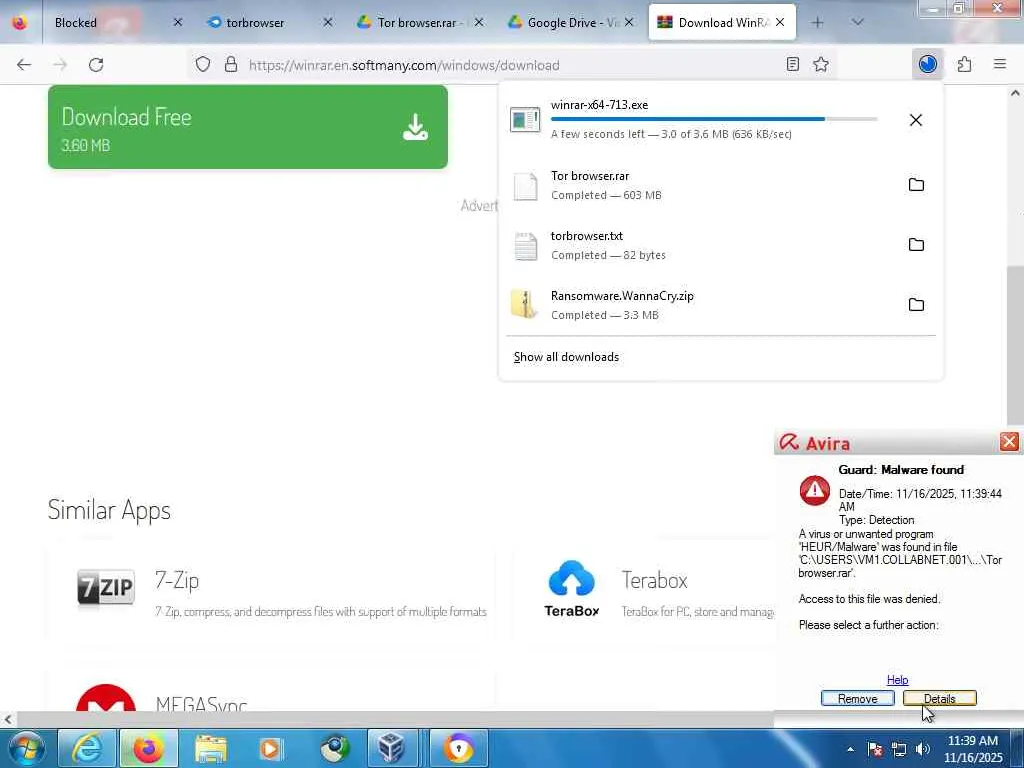
Task: Open Windows Explorer folder icon in taskbar
Action: point(210,748)
